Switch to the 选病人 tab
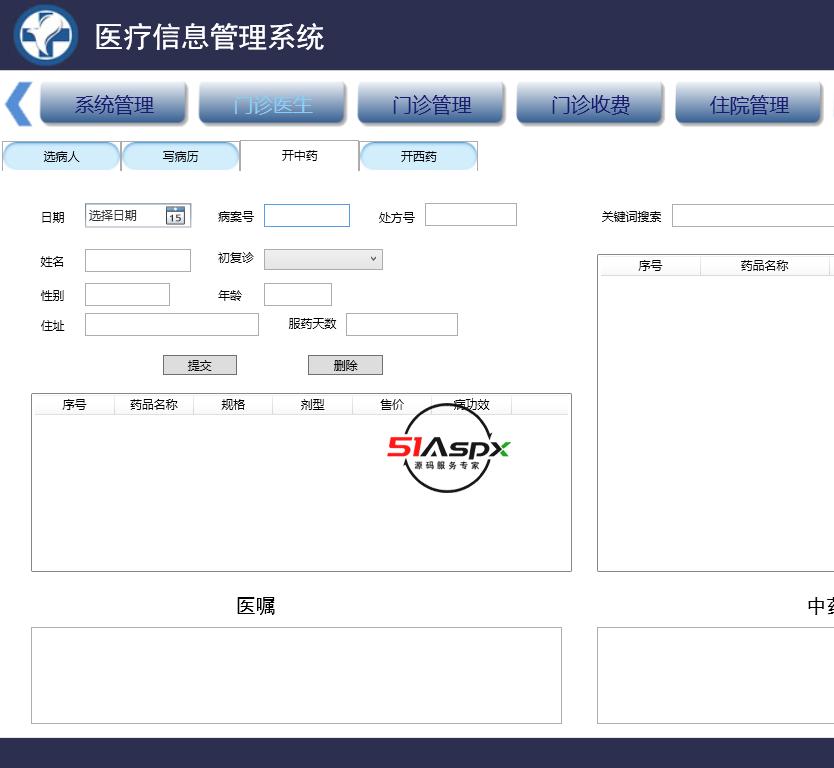This screenshot has height=768, width=834. pyautogui.click(x=61, y=156)
